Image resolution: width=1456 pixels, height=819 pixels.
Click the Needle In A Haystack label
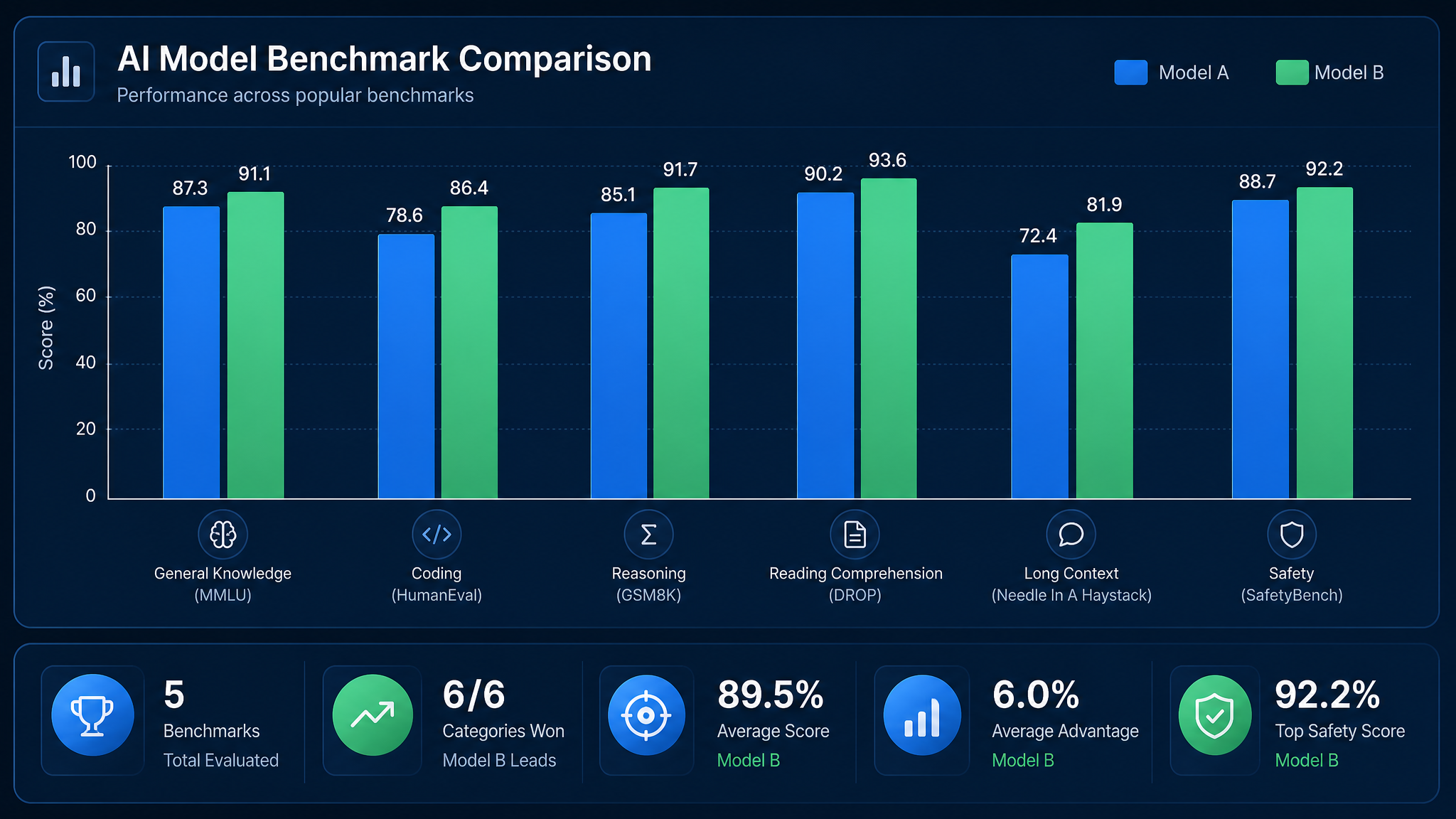point(1071,596)
